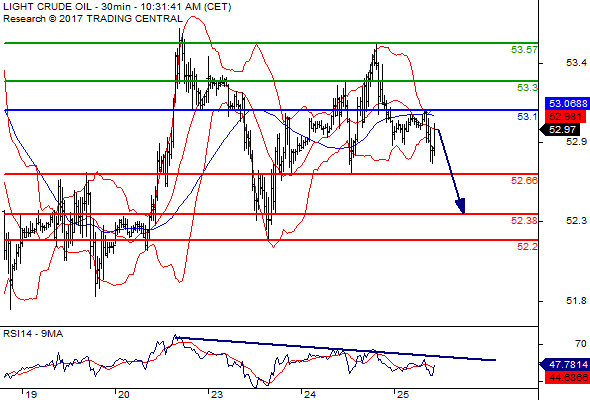
Task: Click the 'Research © 2017 TRADING CENTRAL' text
Action: tap(93, 19)
